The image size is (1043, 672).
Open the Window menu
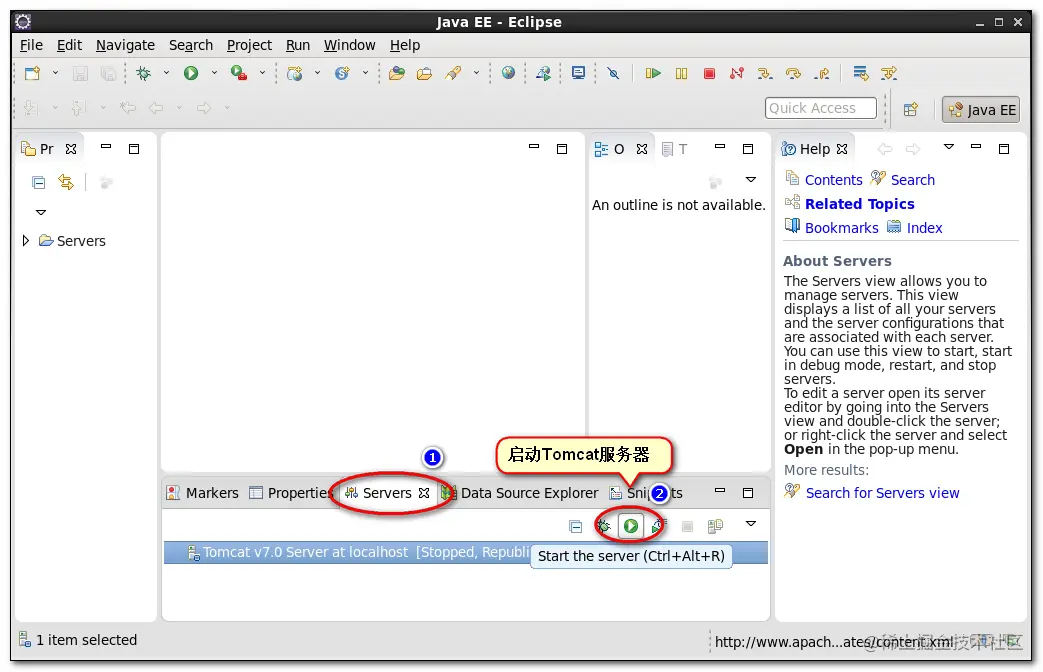coord(349,45)
